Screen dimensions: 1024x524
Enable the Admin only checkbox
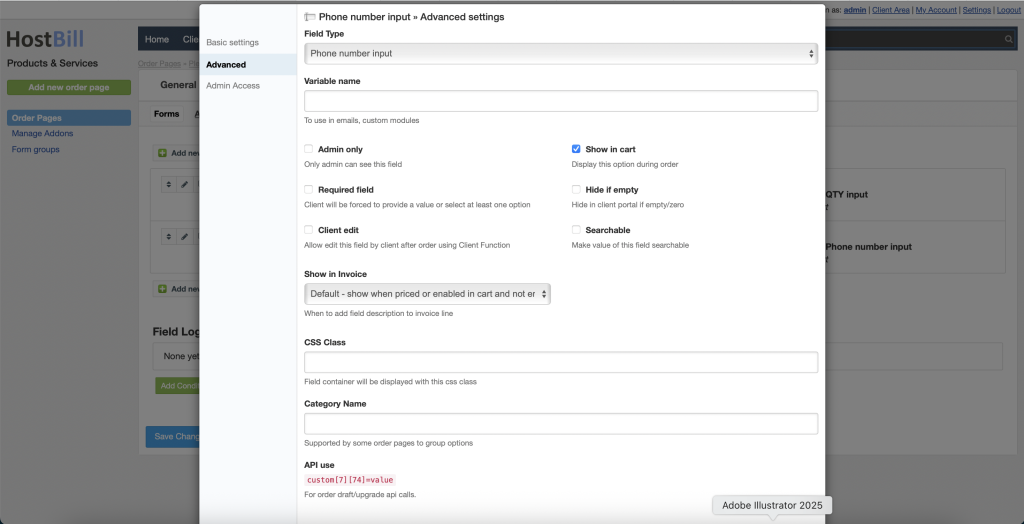[x=309, y=149]
